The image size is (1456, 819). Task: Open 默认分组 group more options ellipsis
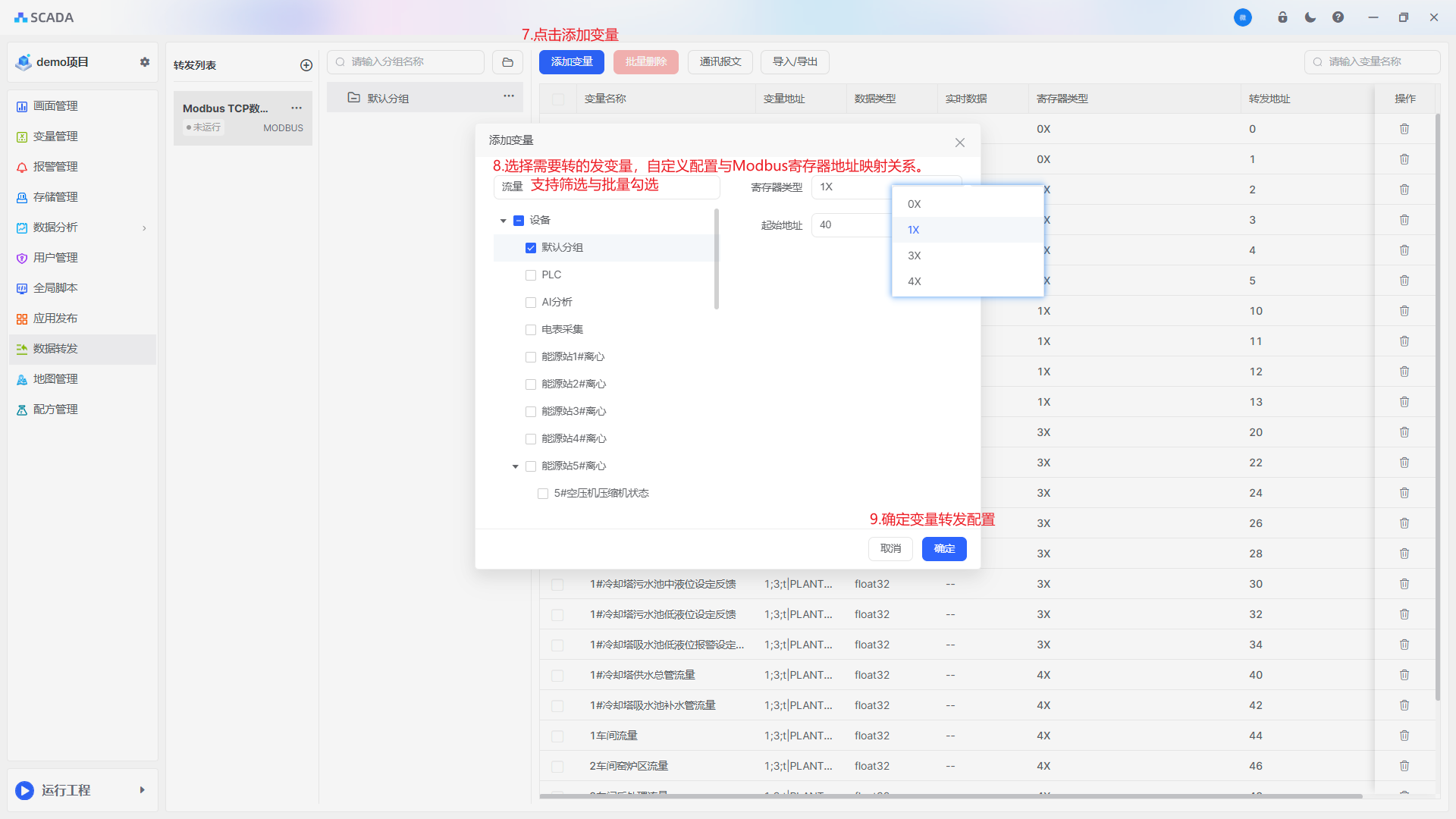[x=508, y=96]
